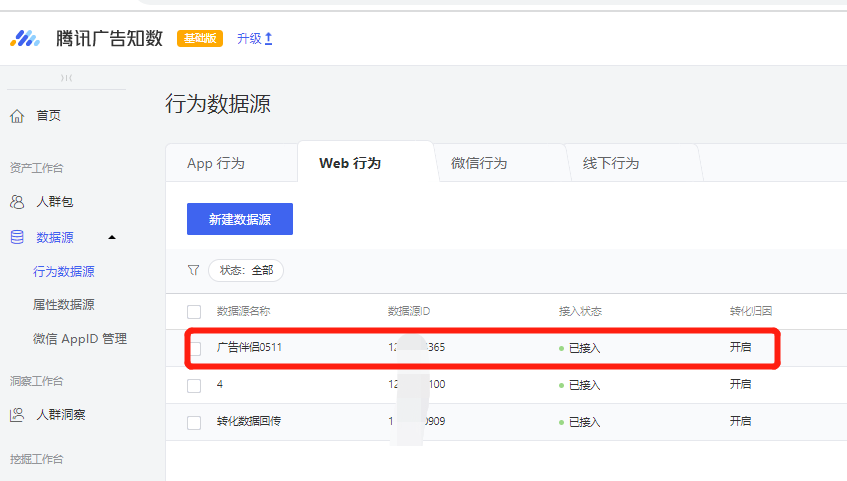This screenshot has width=847, height=481.
Task: Toggle the select-all header checkbox
Action: tap(194, 312)
